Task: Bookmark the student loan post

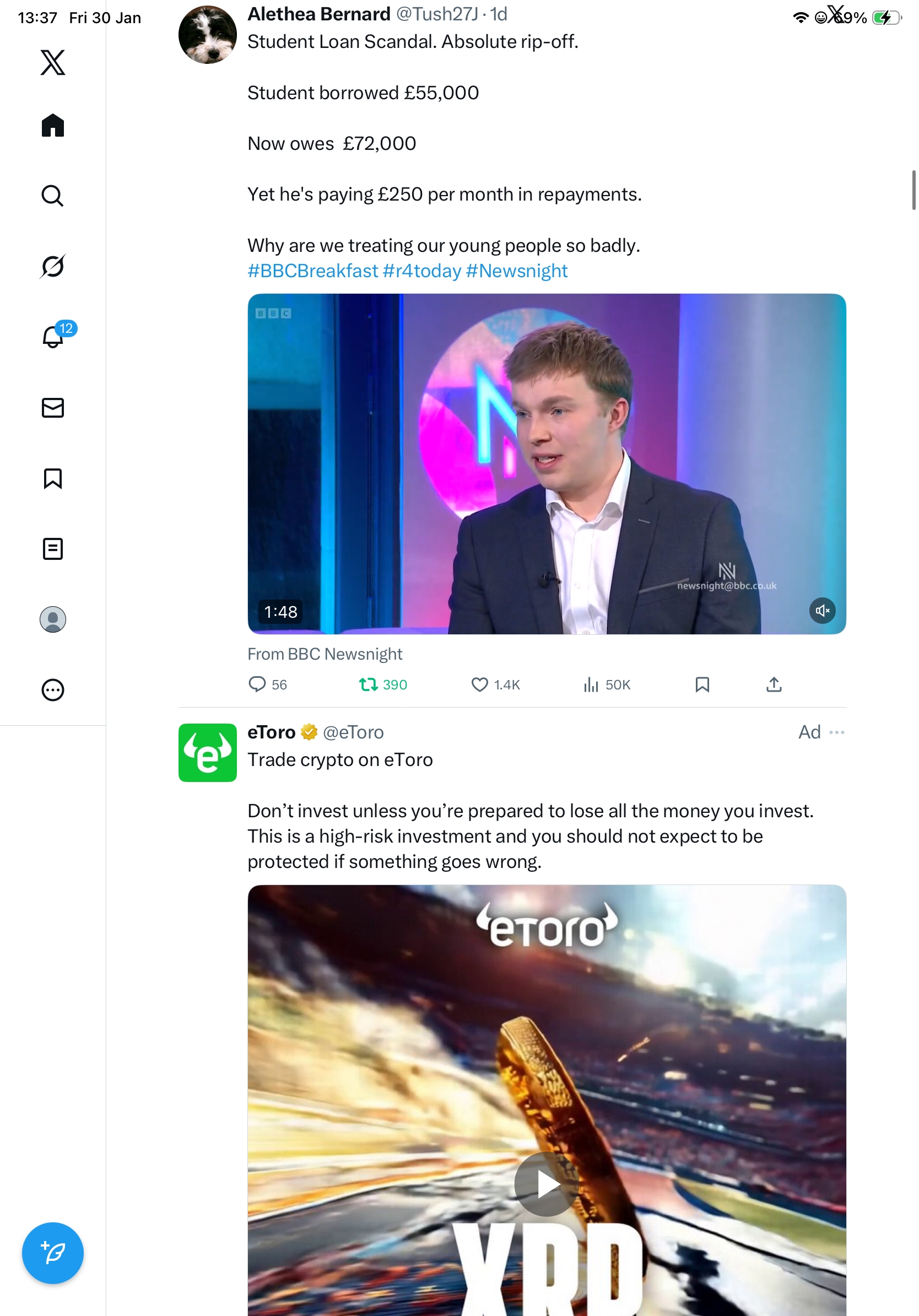Action: pos(702,684)
